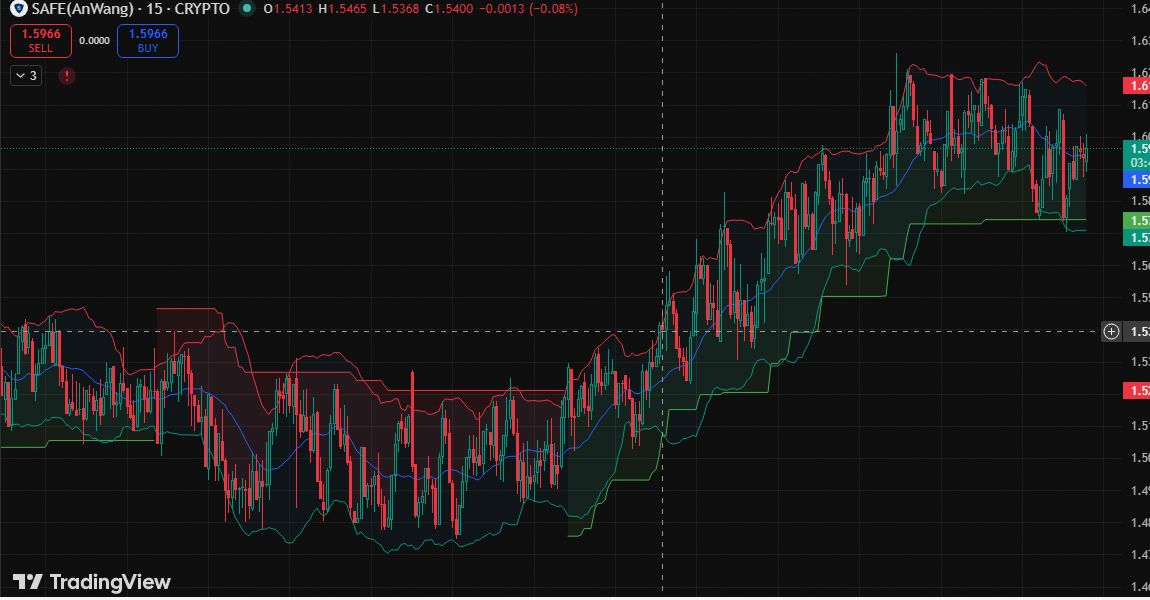The width and height of the screenshot is (1150, 600).
Task: Click the bright green 1.57 price label
Action: pos(1138,220)
